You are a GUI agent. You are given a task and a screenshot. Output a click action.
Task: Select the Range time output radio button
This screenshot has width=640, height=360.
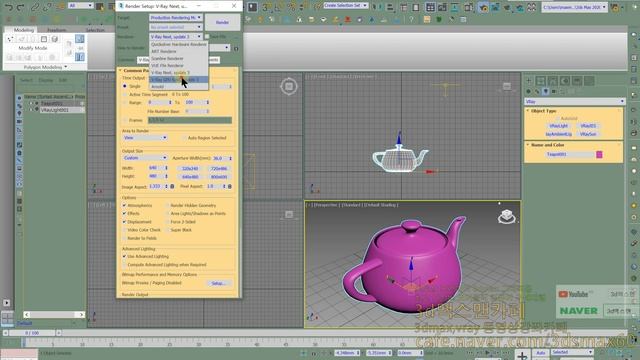point(125,102)
